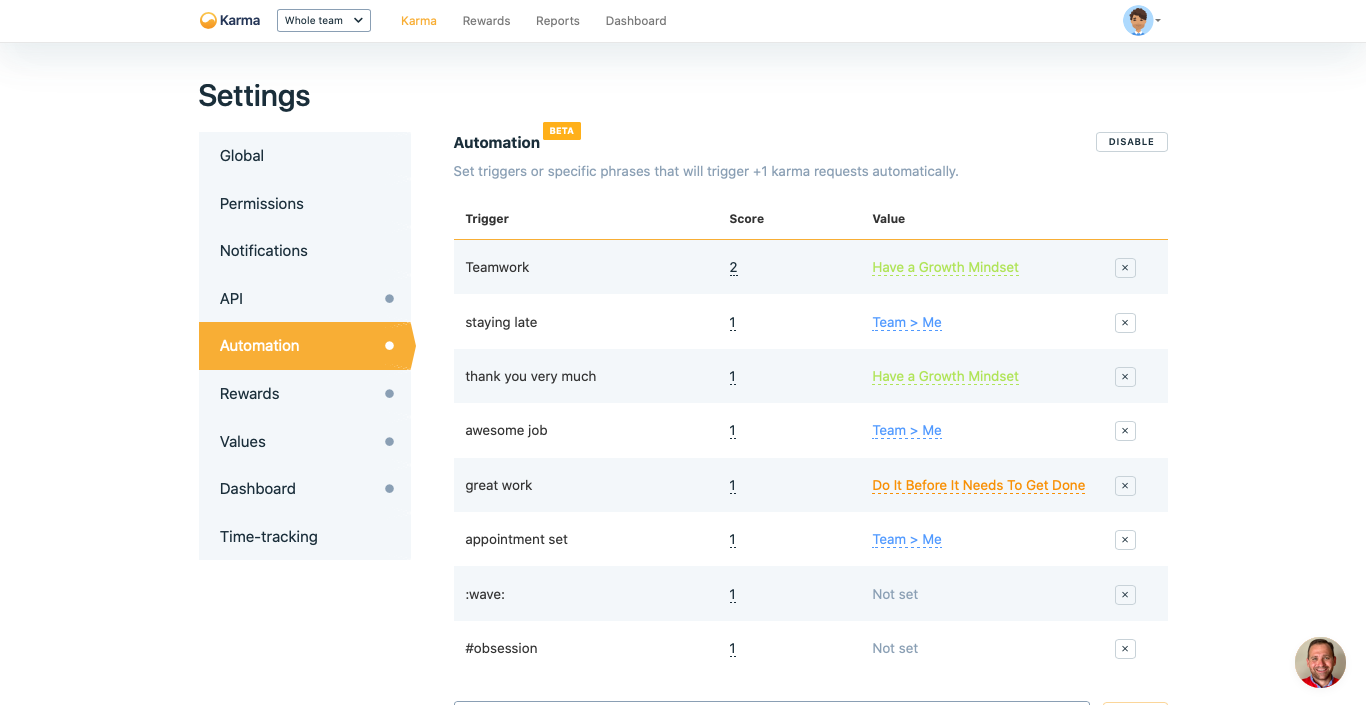Edit awesome job score
The width and height of the screenshot is (1366, 705).
click(733, 431)
